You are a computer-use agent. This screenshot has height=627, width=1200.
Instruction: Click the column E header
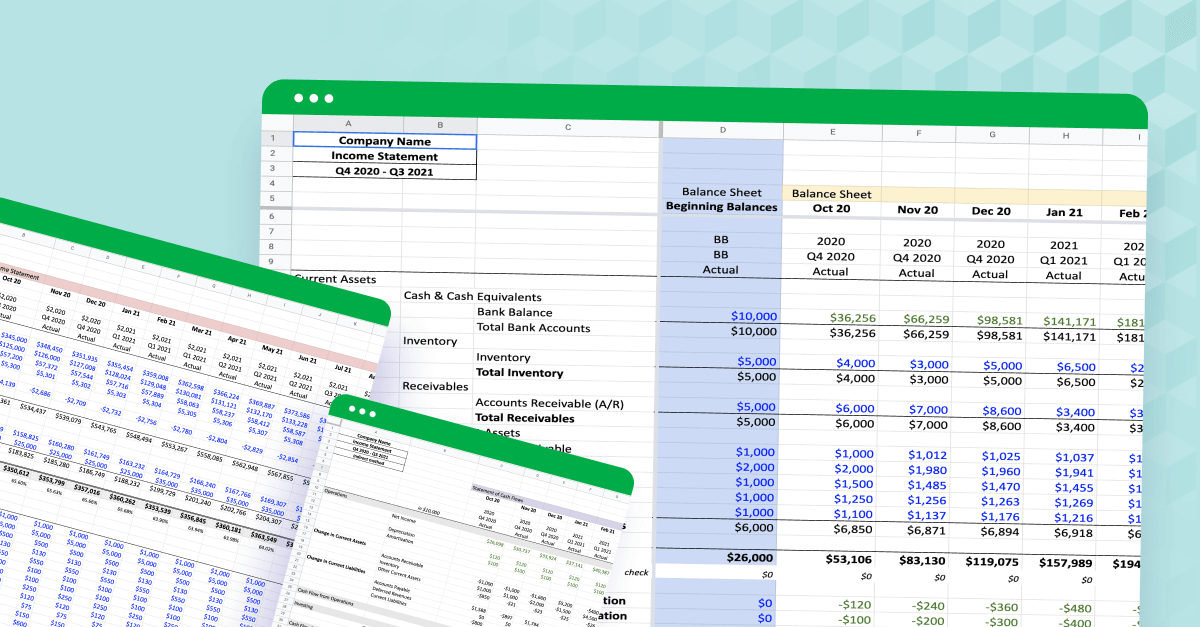(831, 131)
